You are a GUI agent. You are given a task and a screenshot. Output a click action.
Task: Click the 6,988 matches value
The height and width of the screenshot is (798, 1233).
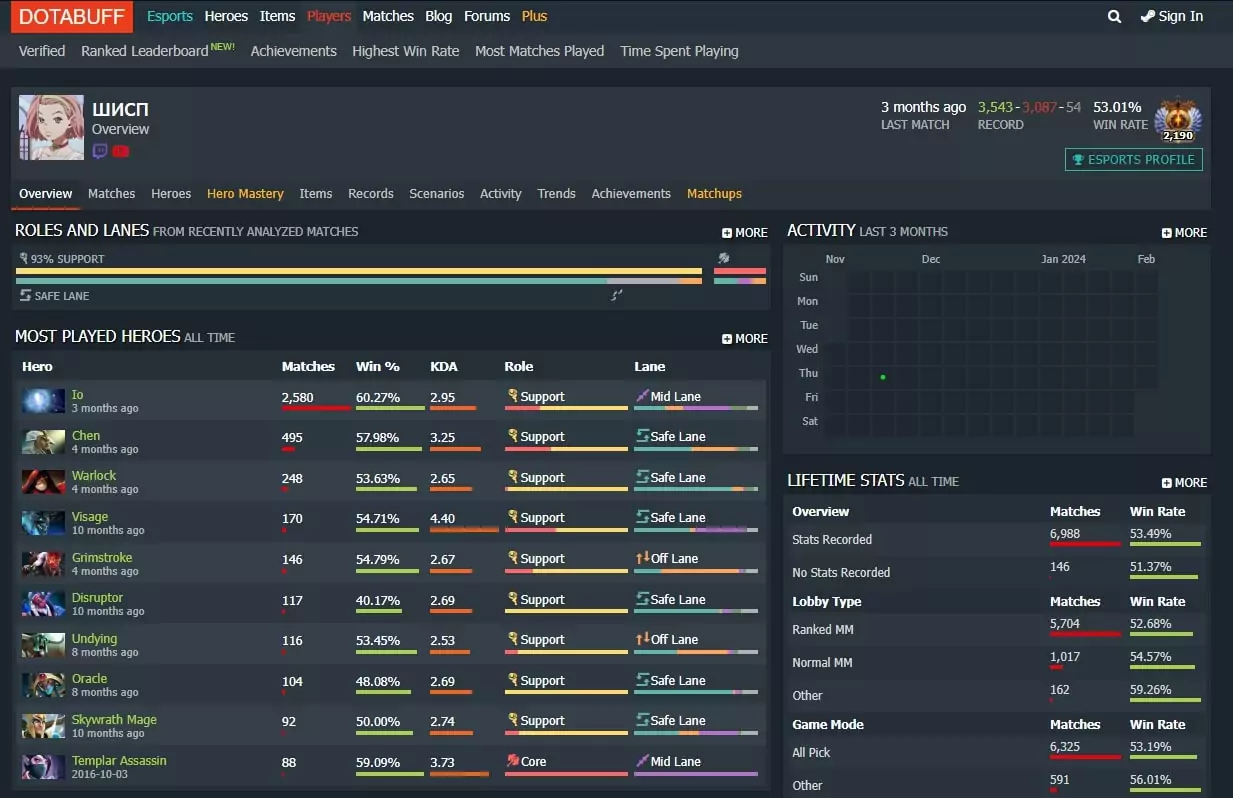click(1065, 534)
